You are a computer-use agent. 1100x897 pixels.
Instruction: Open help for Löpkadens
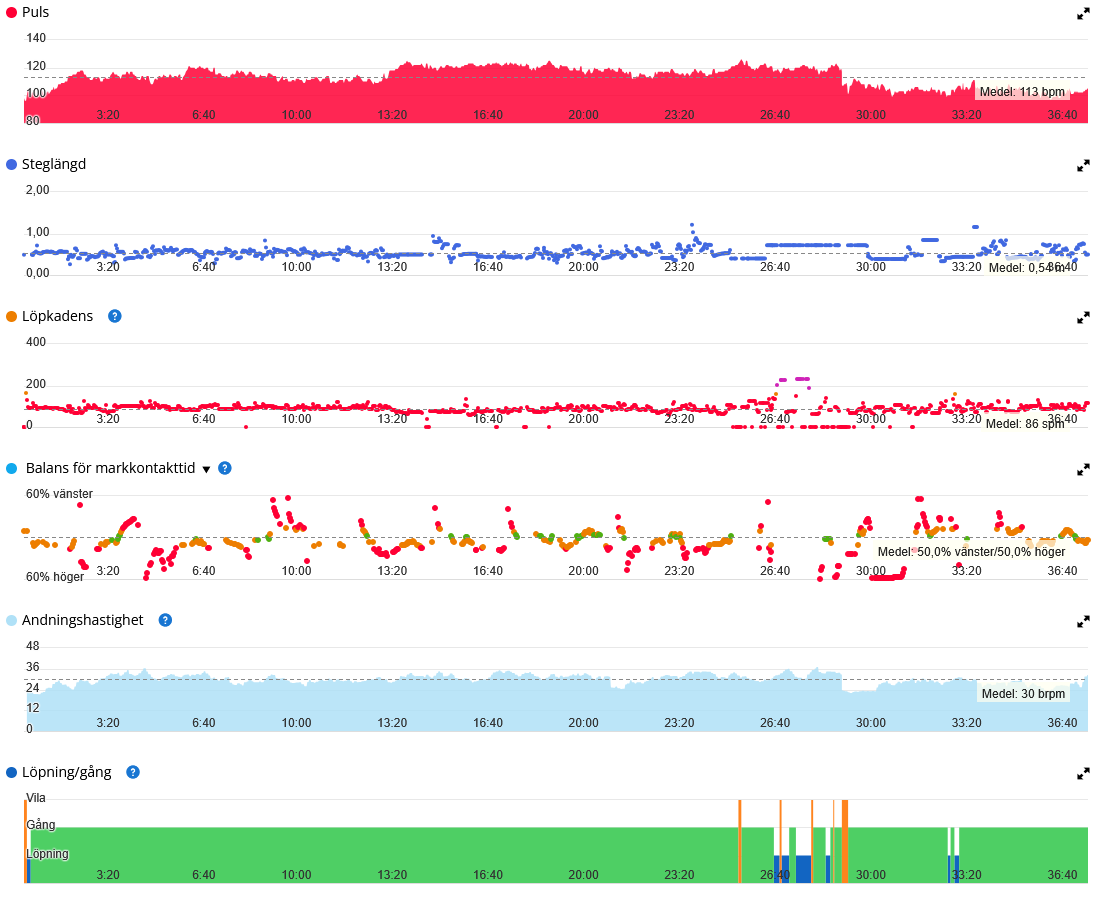point(114,316)
